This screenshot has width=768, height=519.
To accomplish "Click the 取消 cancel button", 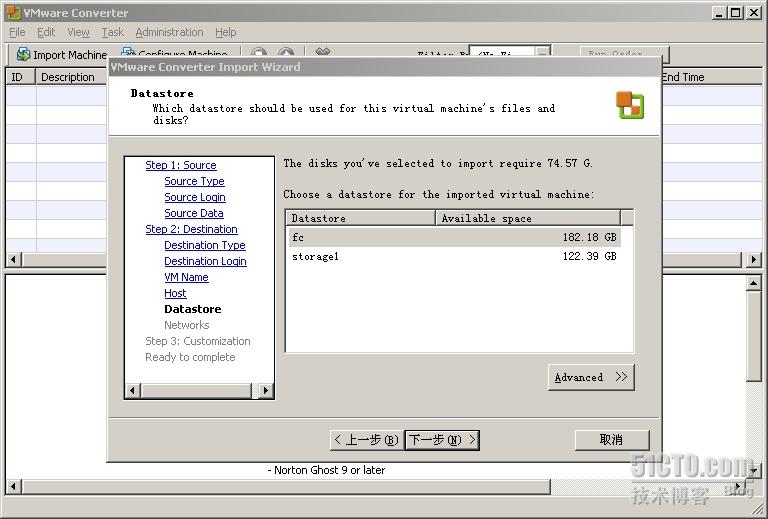I will (612, 440).
